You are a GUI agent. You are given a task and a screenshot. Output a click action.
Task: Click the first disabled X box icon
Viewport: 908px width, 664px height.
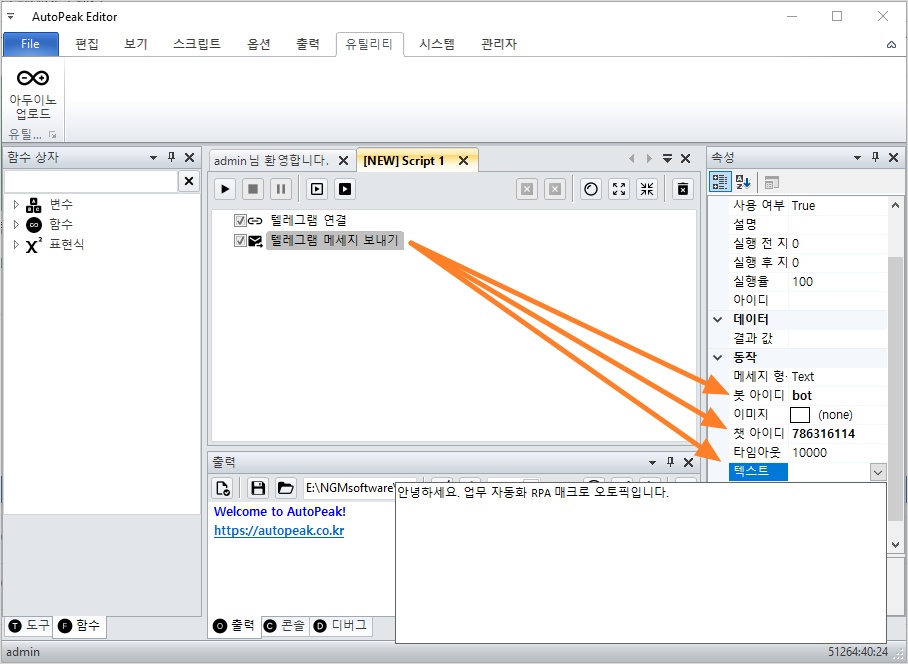527,189
